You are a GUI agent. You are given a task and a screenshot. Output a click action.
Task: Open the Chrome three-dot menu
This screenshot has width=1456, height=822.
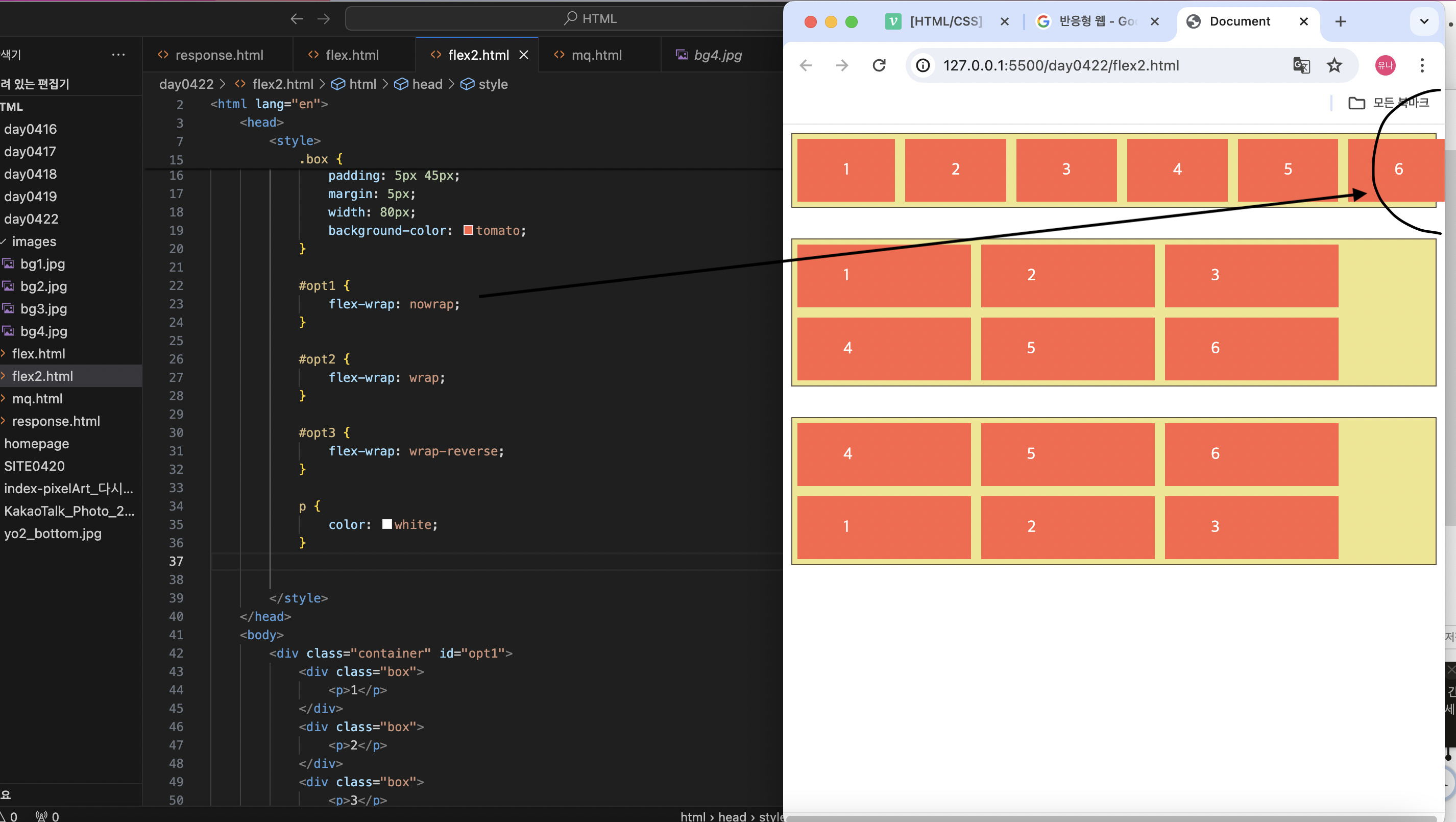(1422, 65)
